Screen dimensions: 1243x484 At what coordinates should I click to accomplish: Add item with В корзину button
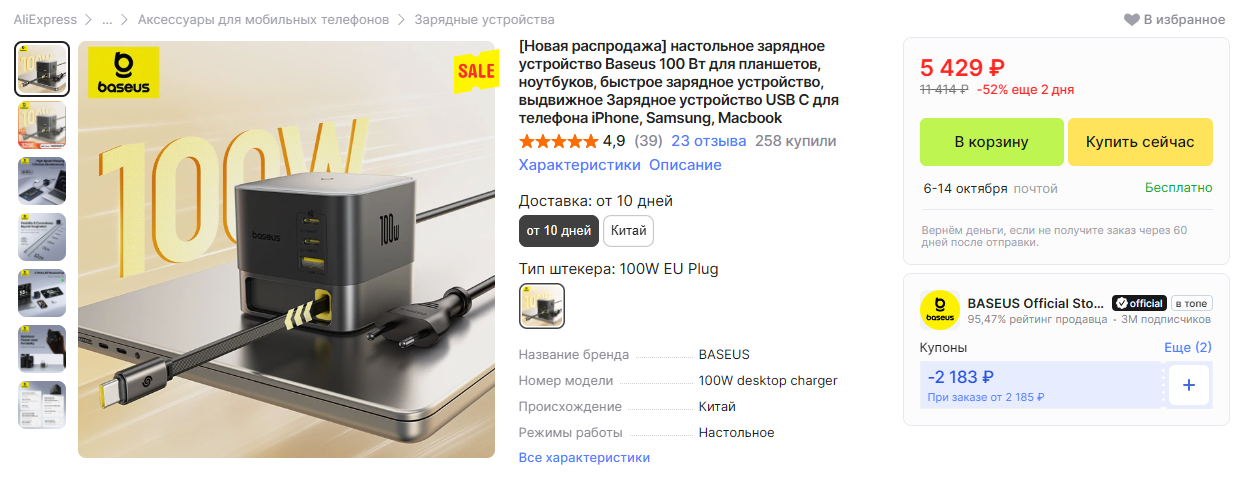point(991,142)
